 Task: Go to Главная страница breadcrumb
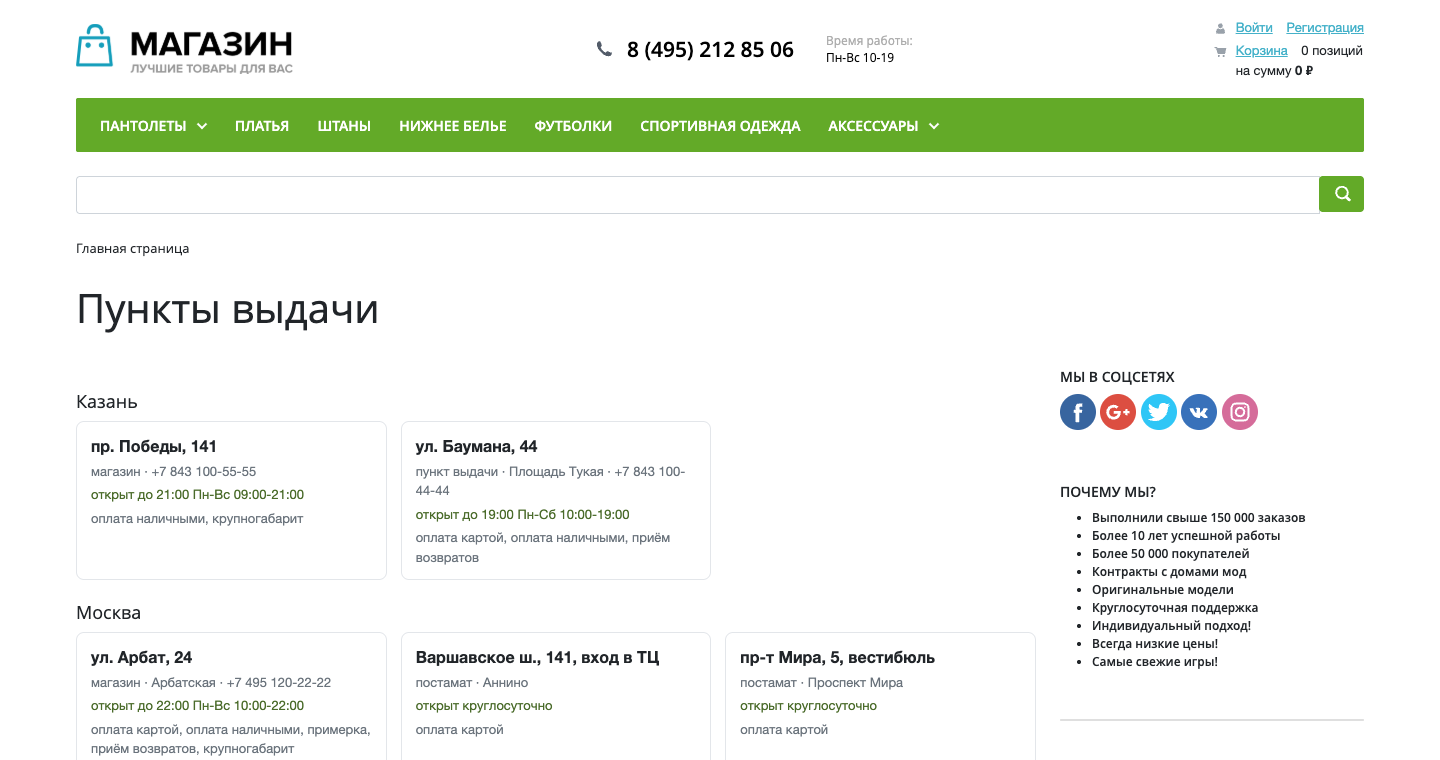point(133,248)
